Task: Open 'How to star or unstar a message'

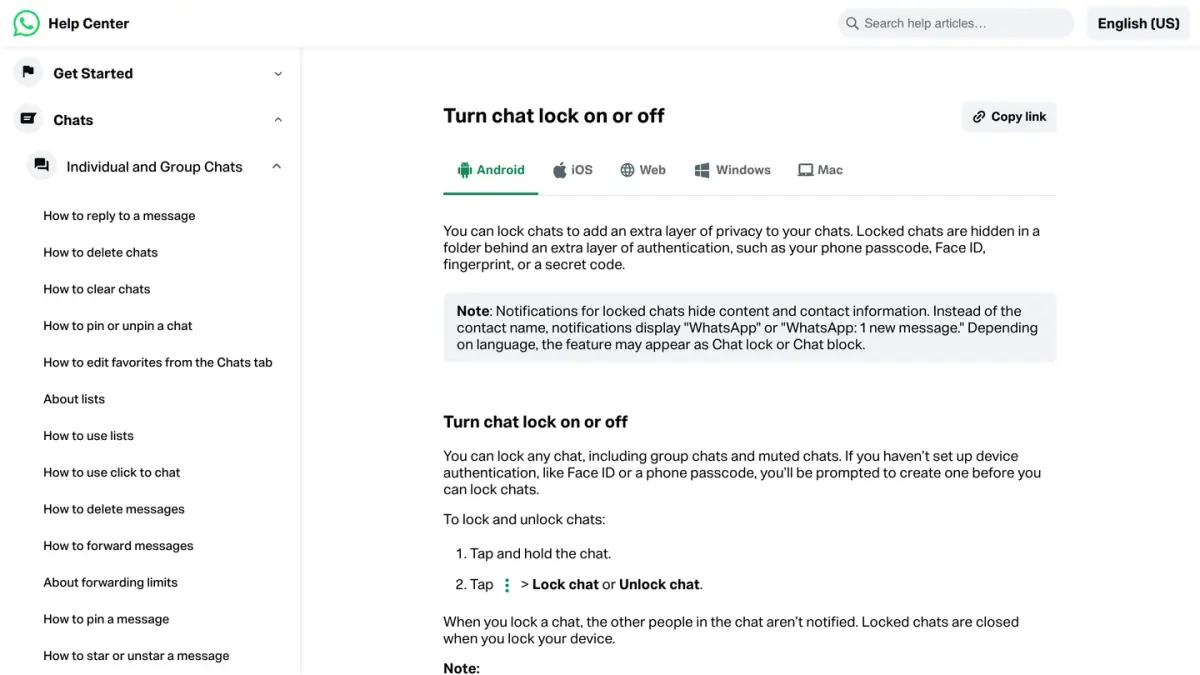Action: [x=136, y=656]
